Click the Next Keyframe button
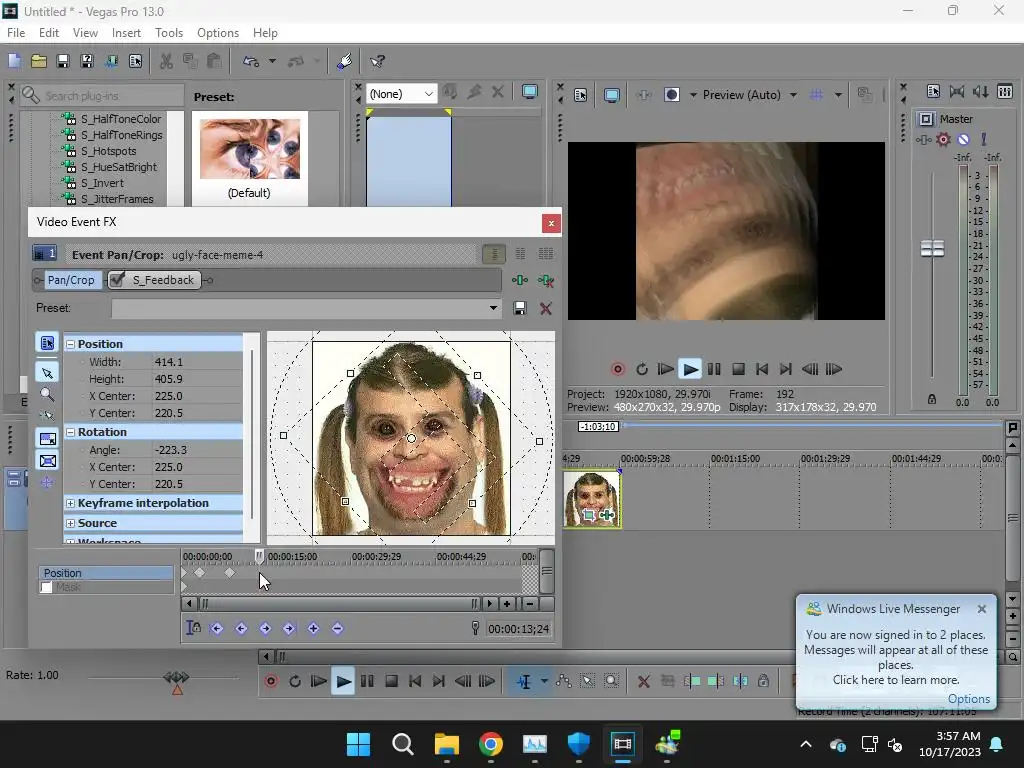The height and width of the screenshot is (768, 1024). point(265,628)
